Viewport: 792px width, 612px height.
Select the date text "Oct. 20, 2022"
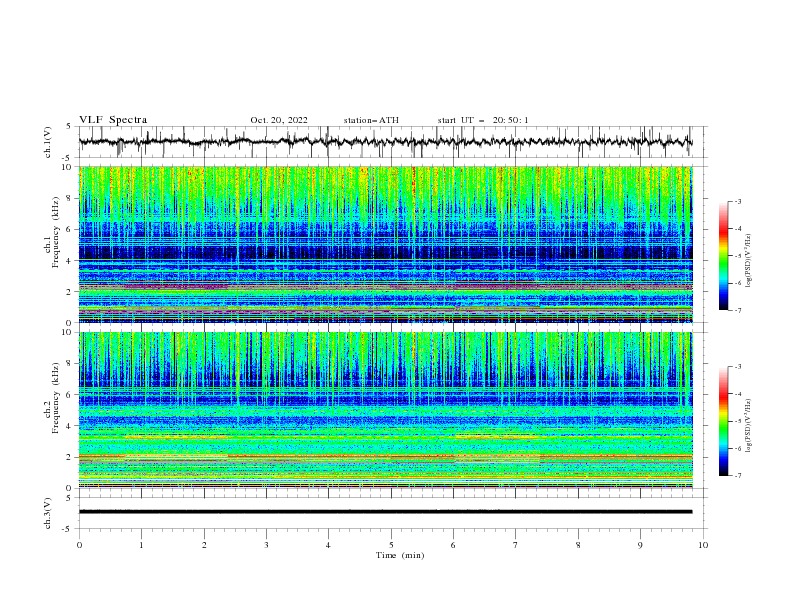pos(279,120)
